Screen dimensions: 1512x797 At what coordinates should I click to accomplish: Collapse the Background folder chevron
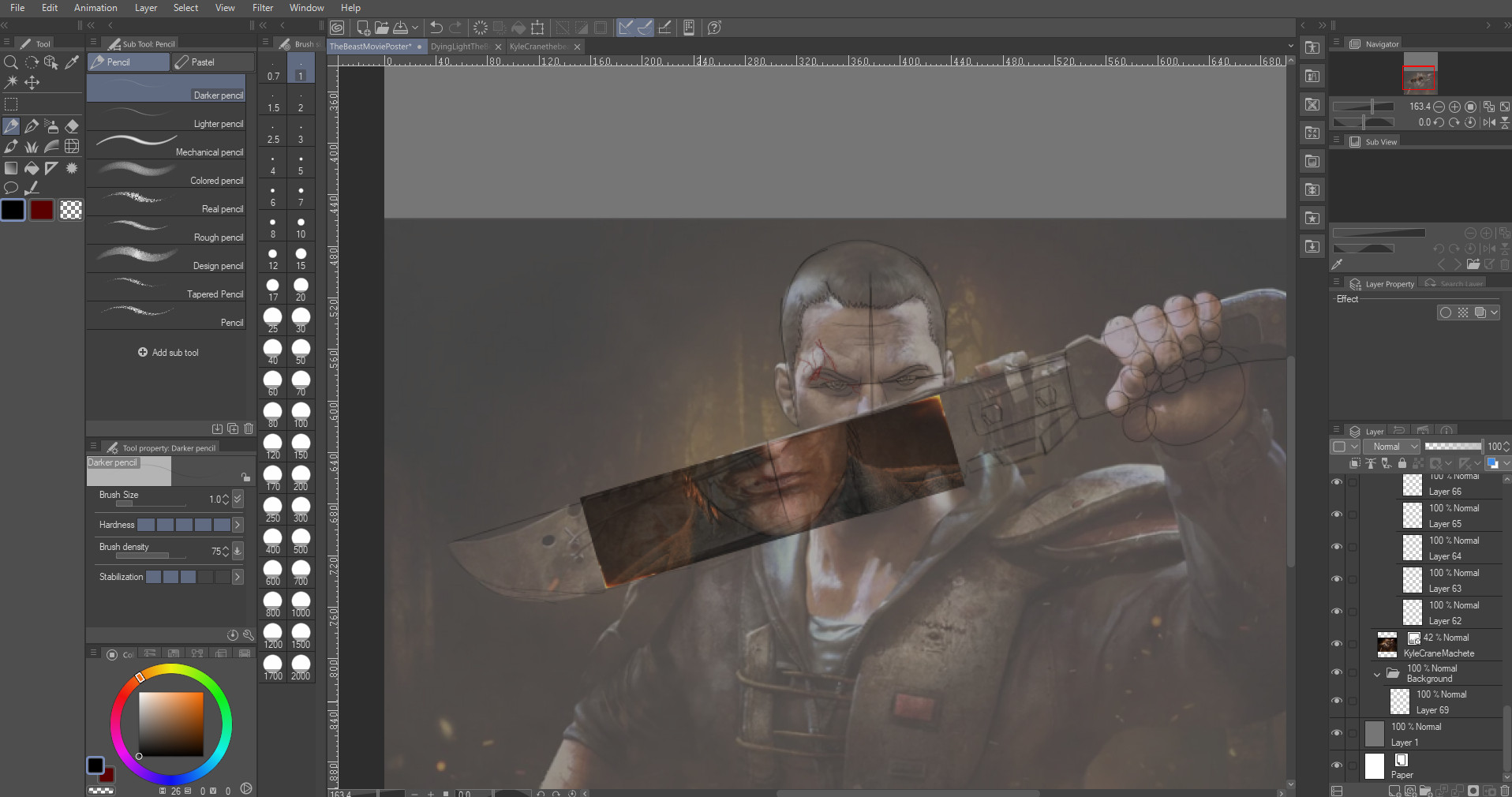point(1377,674)
